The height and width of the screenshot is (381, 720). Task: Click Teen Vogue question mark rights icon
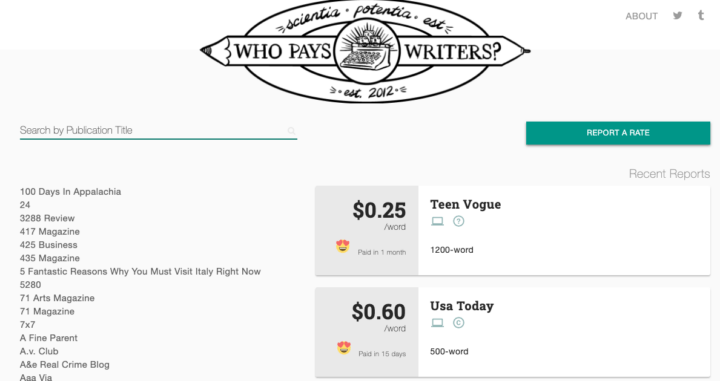tap(458, 221)
